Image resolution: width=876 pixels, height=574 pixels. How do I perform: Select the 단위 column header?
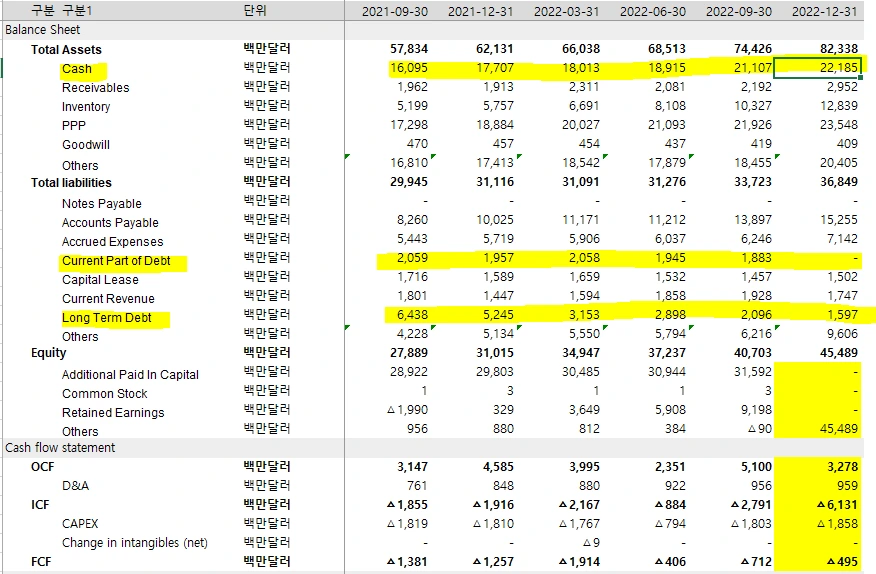coord(255,11)
